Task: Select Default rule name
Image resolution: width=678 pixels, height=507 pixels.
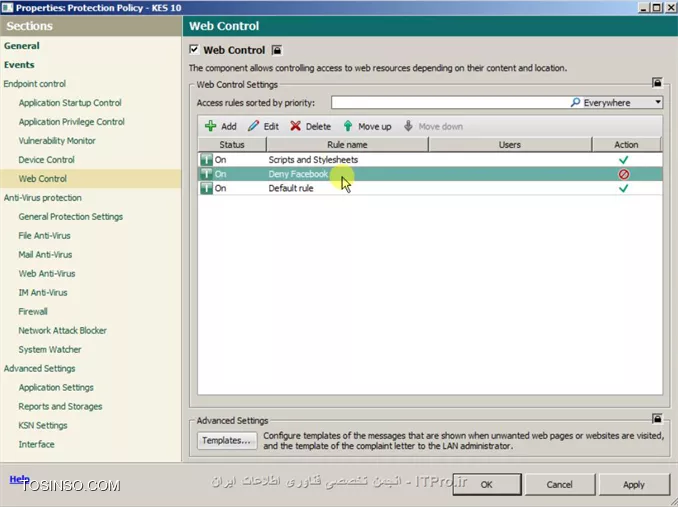Action: point(291,188)
